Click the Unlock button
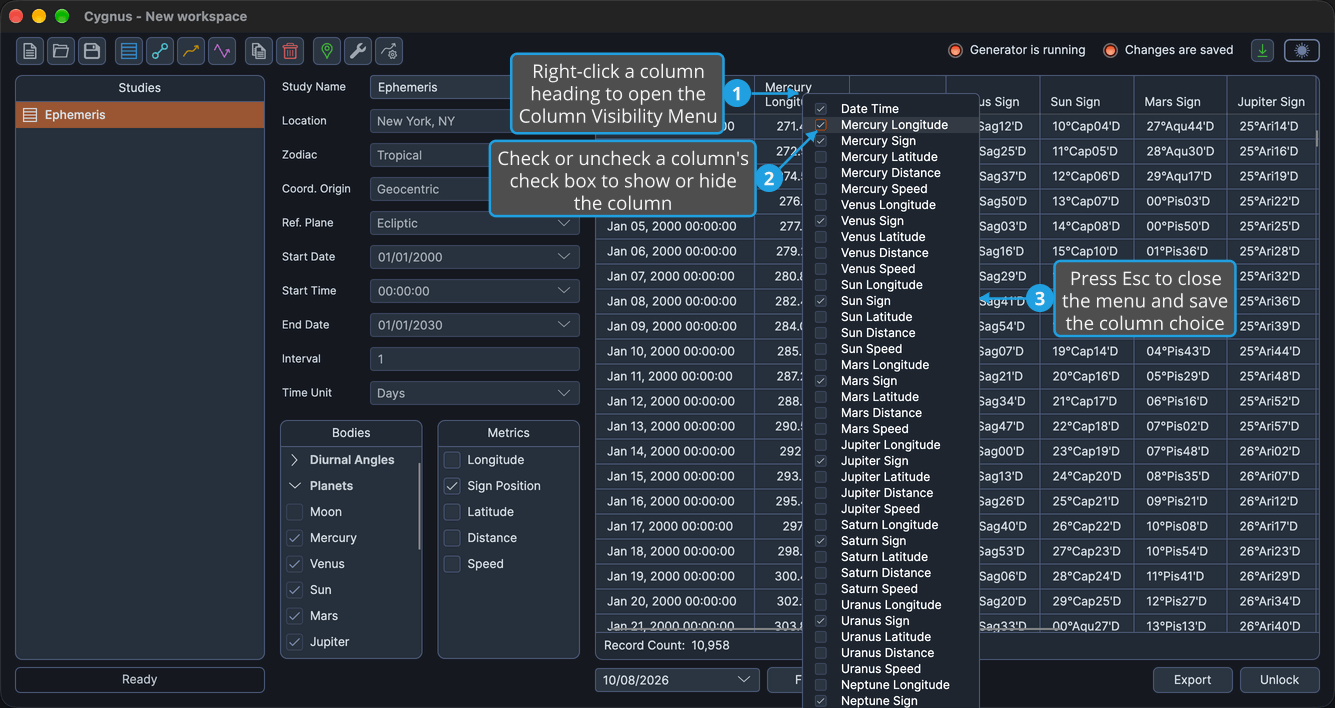 (1280, 680)
